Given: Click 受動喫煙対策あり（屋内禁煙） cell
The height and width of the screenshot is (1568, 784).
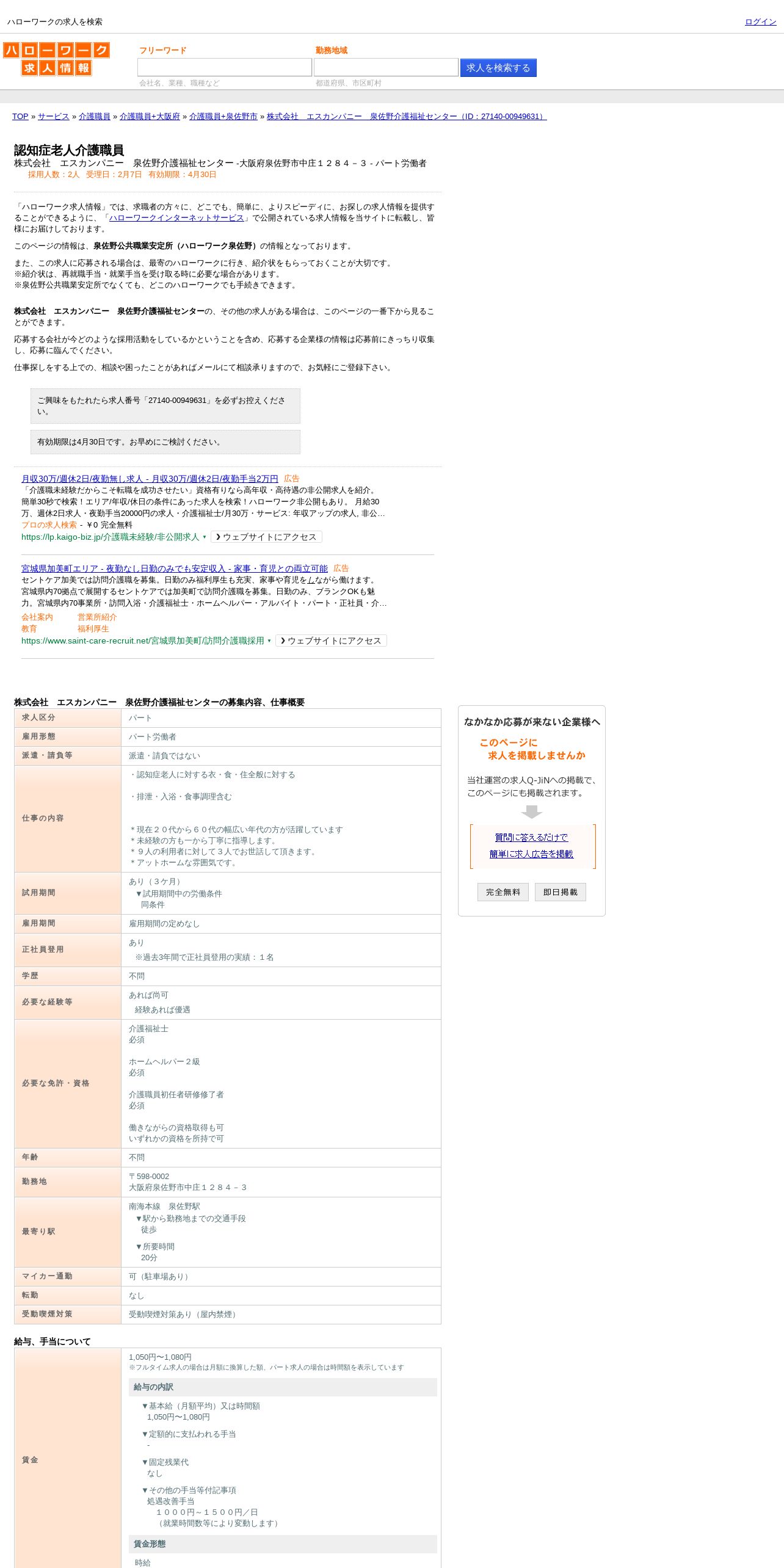Looking at the screenshot, I should (x=281, y=1315).
